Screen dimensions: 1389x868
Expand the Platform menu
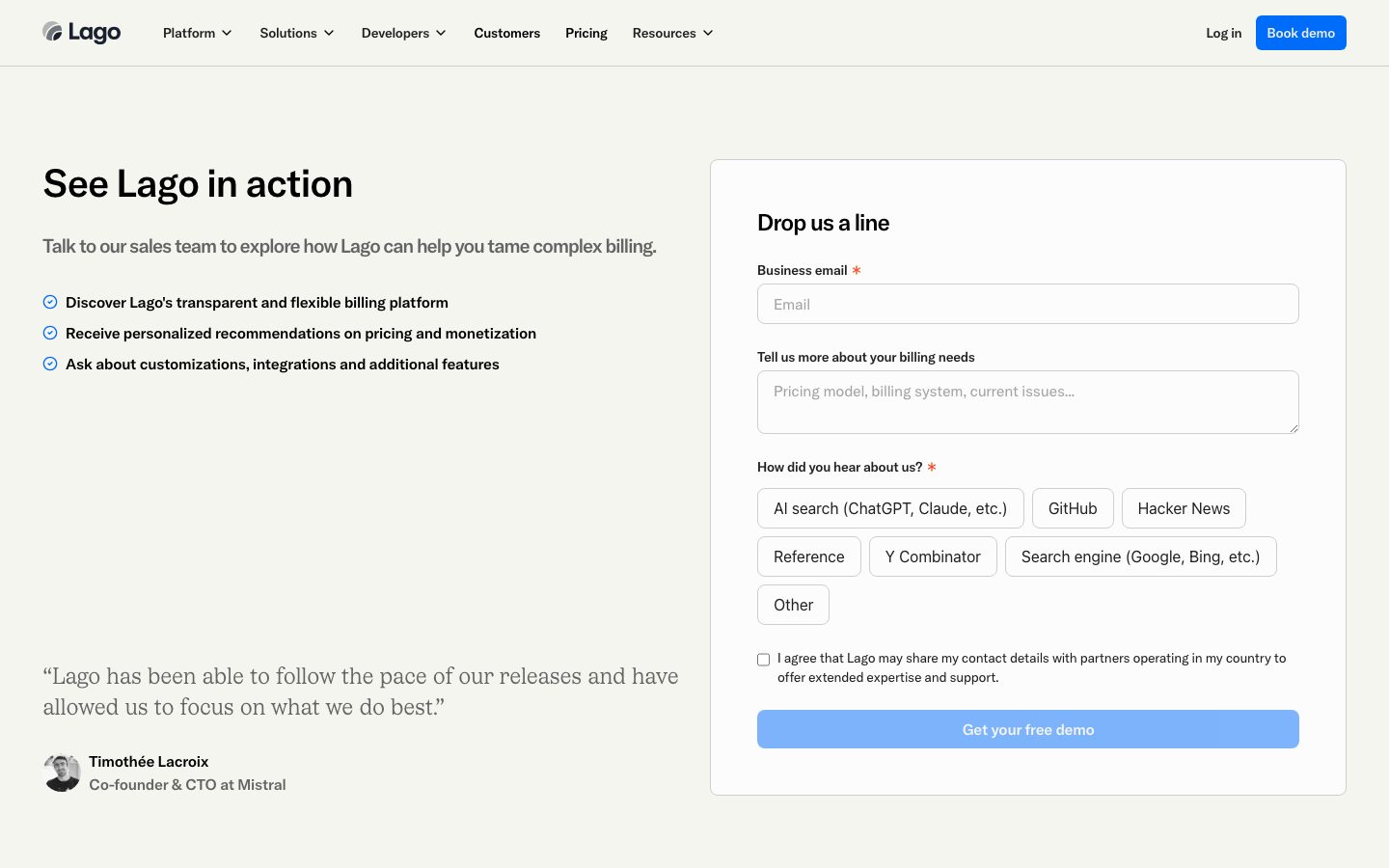coord(198,33)
